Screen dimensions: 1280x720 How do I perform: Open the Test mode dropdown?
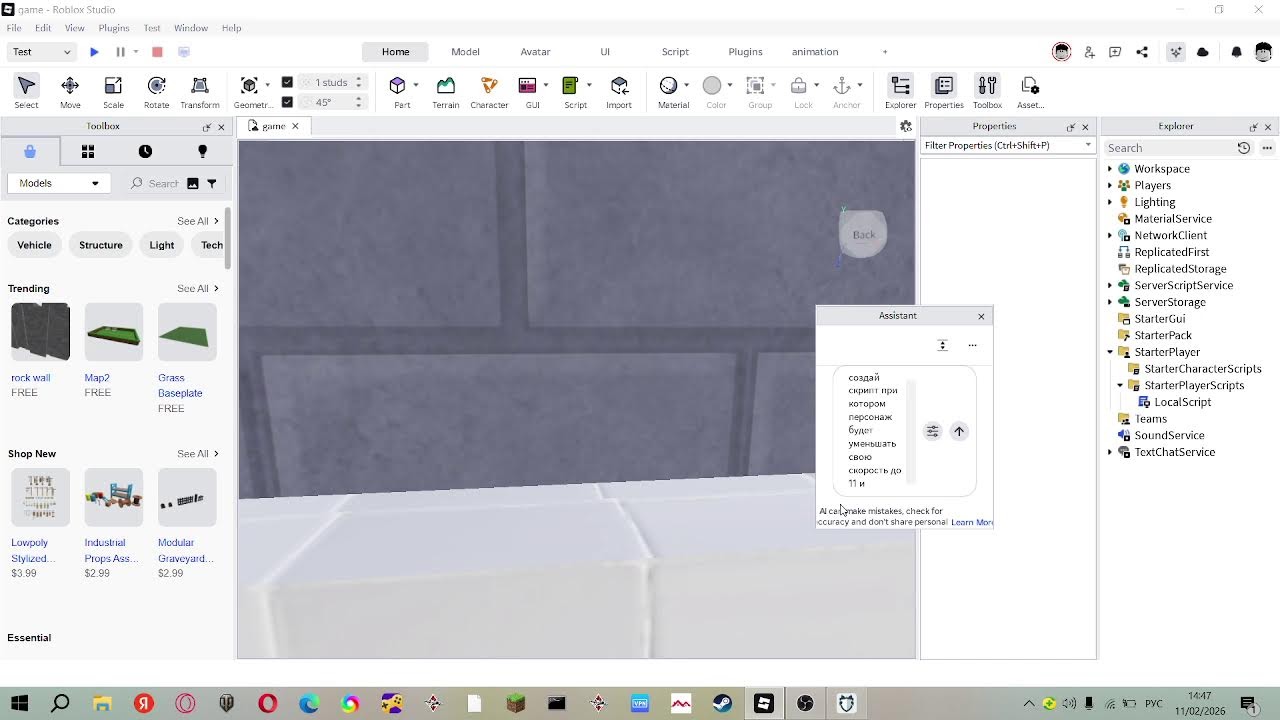click(42, 52)
